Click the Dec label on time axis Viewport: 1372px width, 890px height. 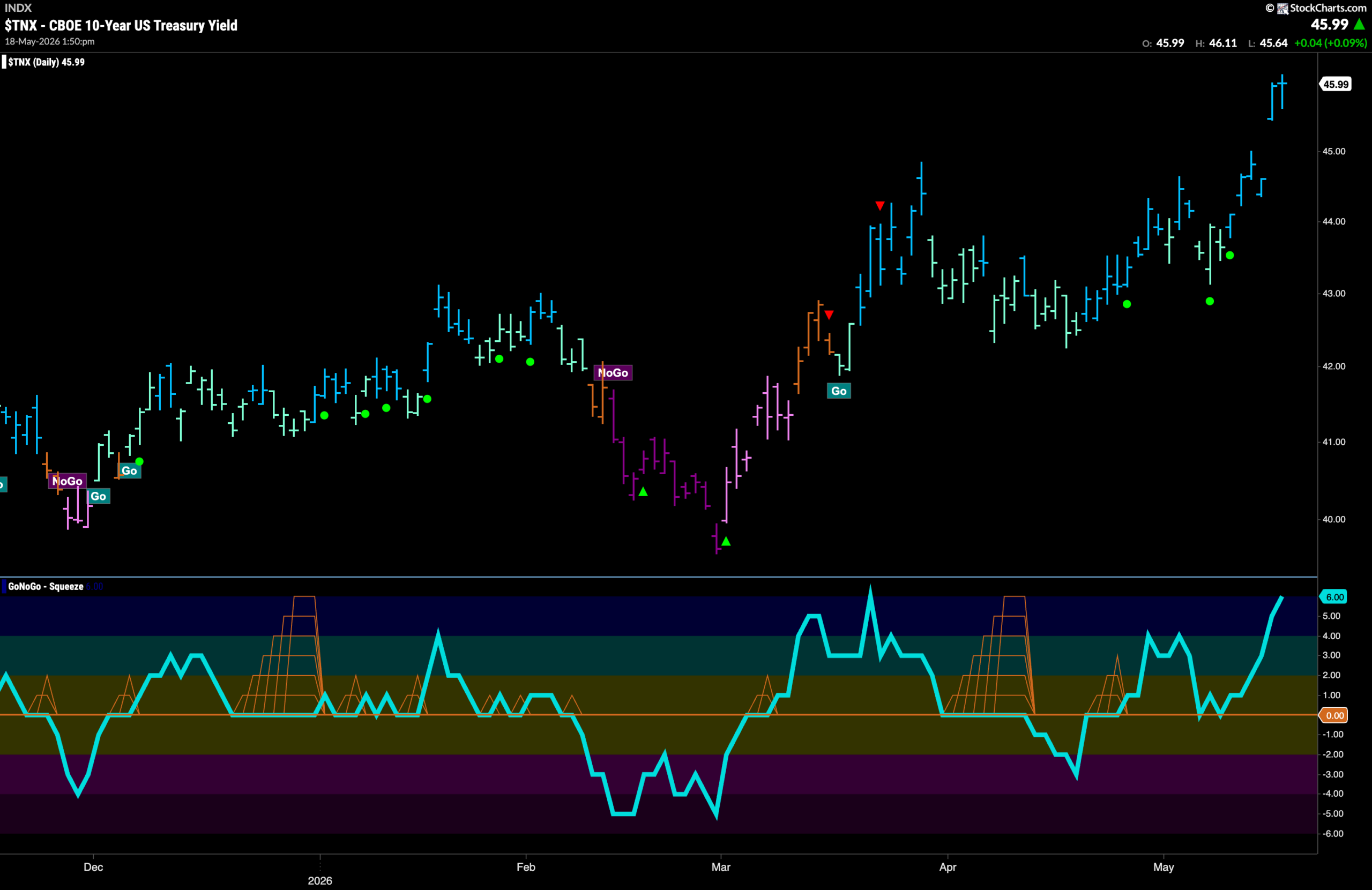pyautogui.click(x=93, y=867)
